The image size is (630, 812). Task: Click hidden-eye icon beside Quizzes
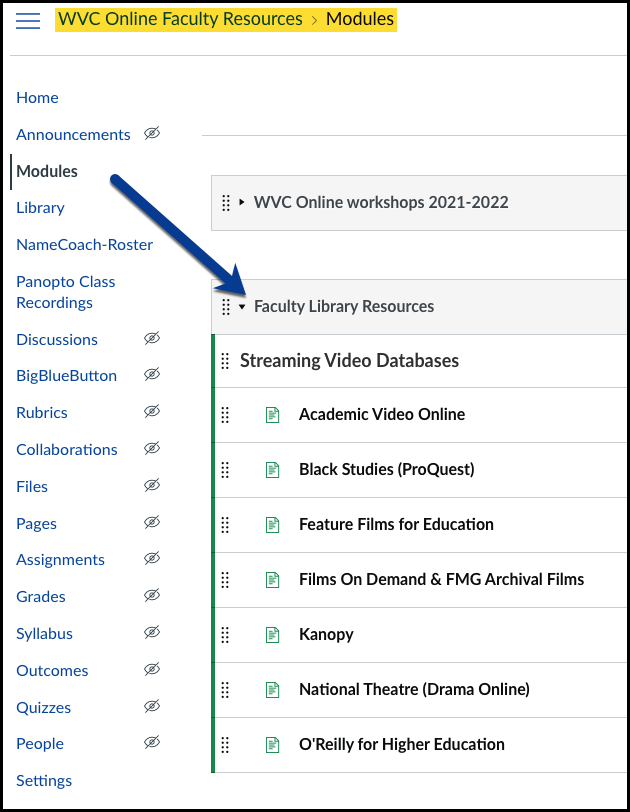(x=152, y=706)
